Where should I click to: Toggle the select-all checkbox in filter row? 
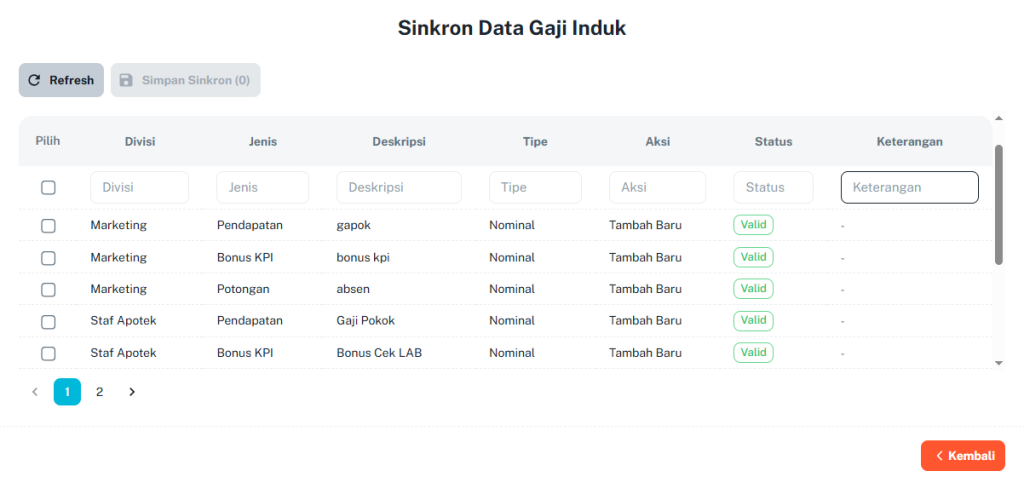click(x=48, y=188)
